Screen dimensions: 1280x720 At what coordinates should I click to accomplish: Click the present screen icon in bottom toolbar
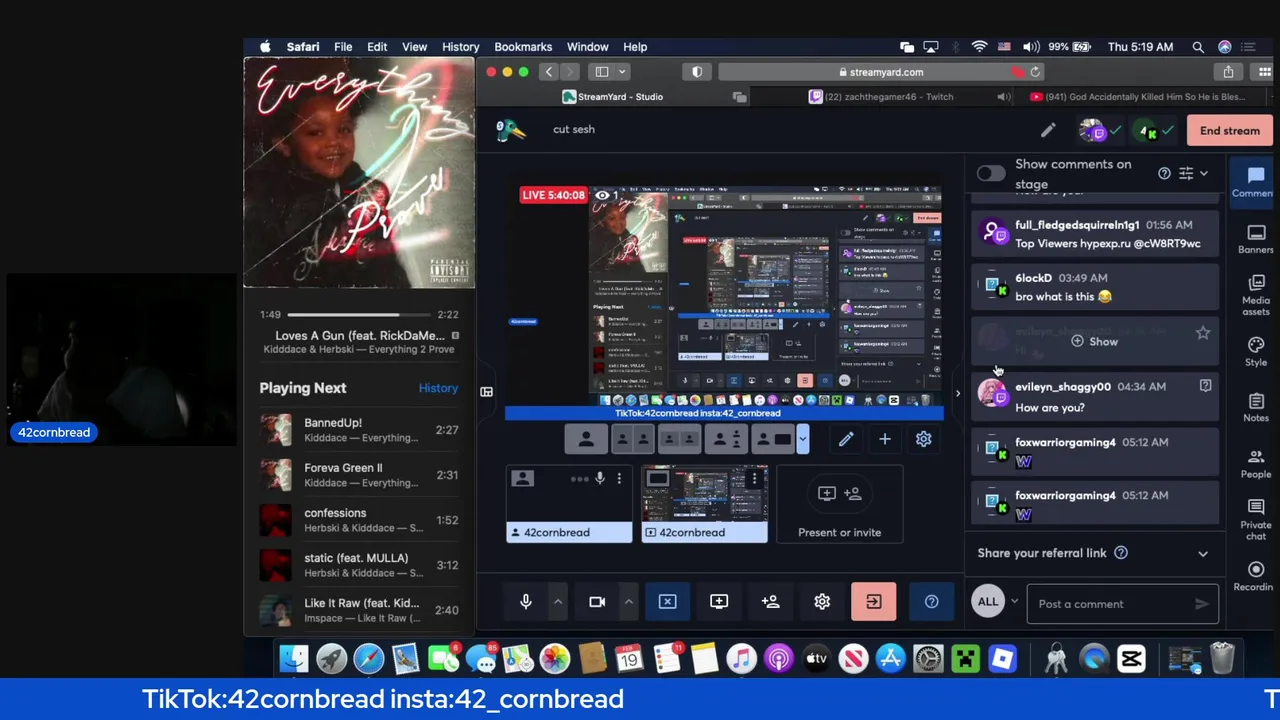pyautogui.click(x=719, y=601)
